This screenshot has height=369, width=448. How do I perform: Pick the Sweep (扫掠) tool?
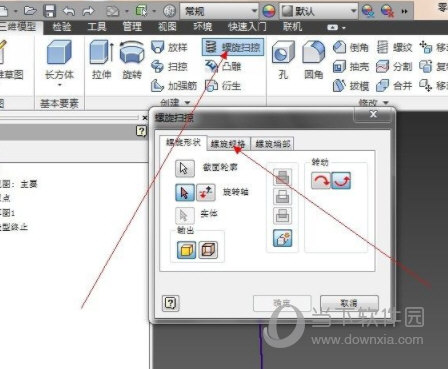pos(169,67)
